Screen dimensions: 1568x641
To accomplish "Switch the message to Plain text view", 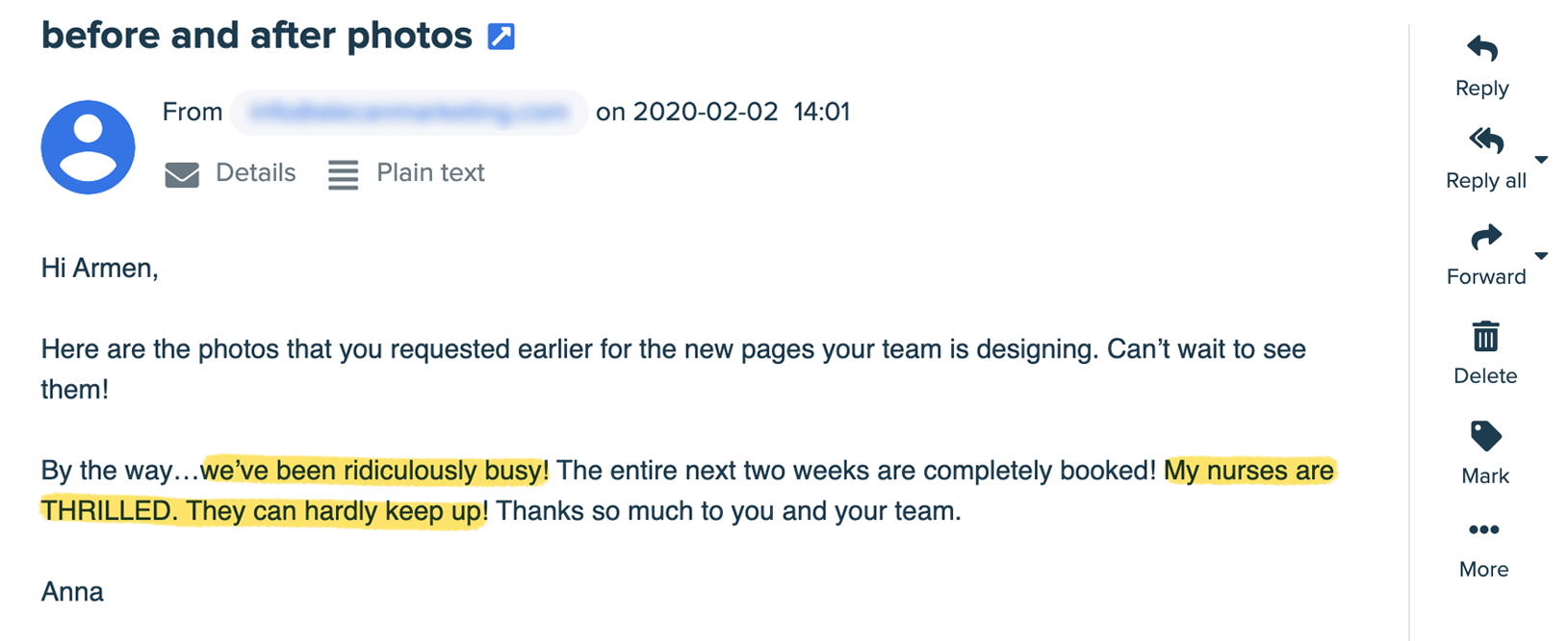I will click(430, 173).
